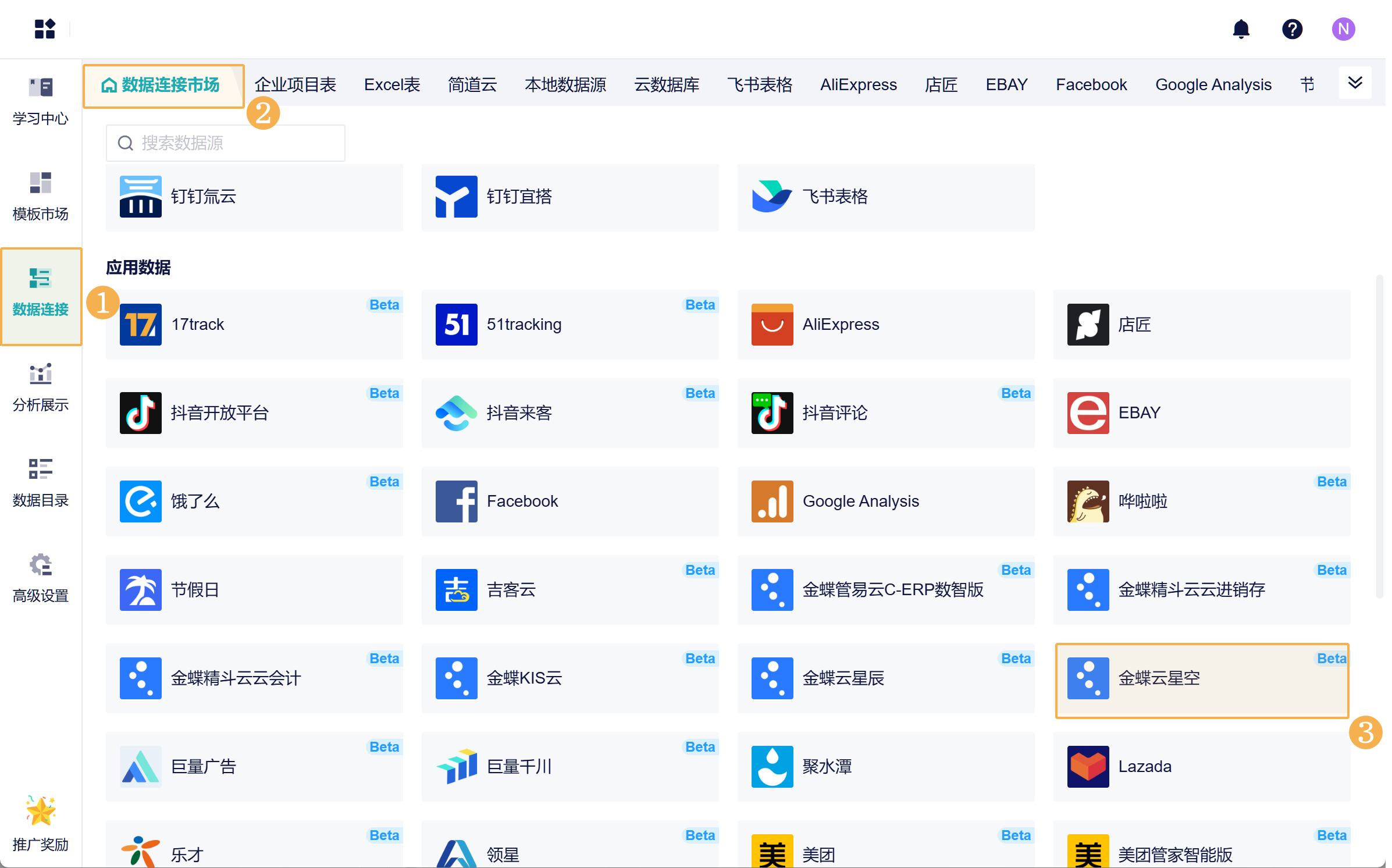Expand the tab list chevron dropdown
Screen dimensions: 1392x868
[x=1355, y=83]
